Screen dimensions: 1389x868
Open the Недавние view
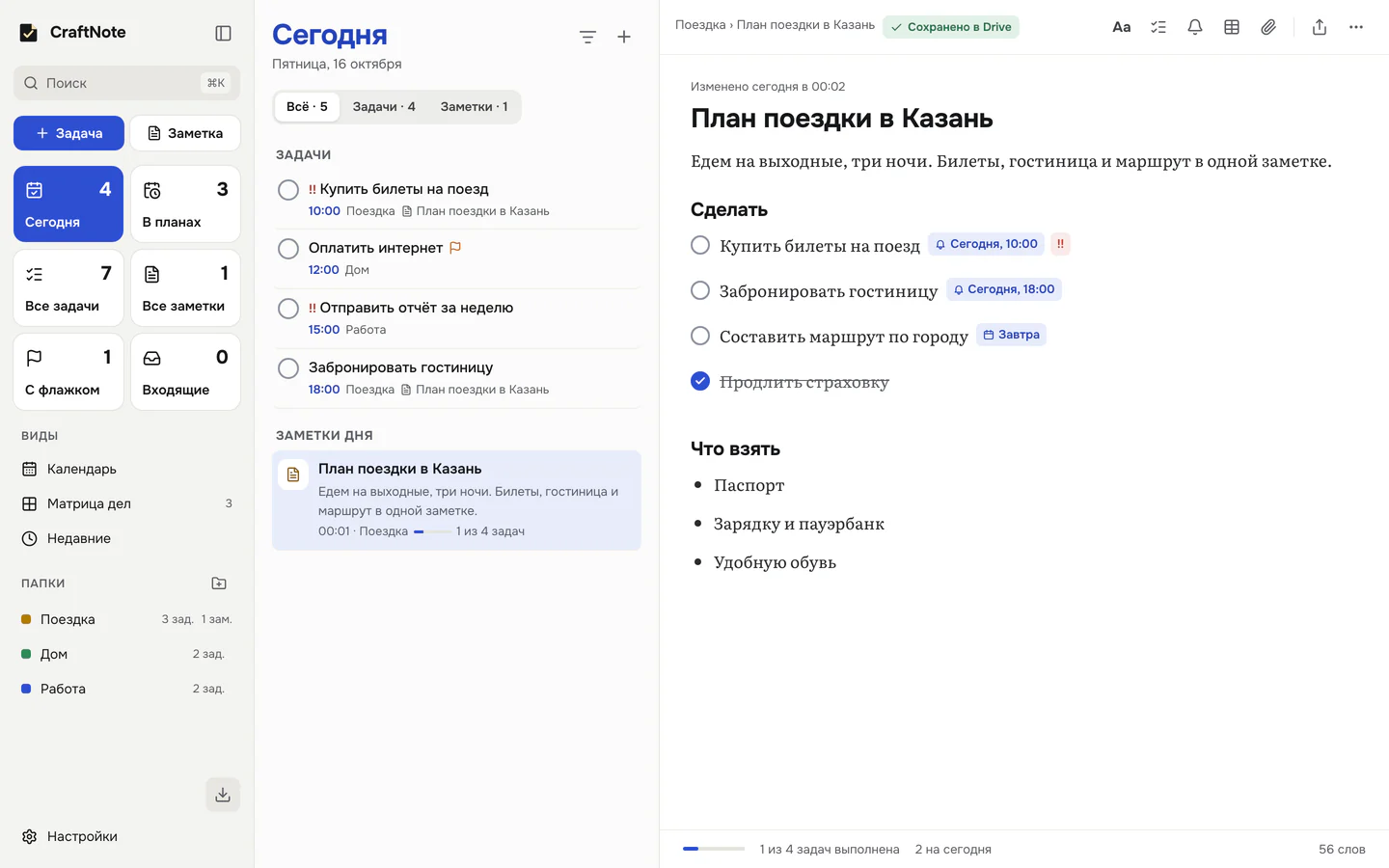point(126,538)
